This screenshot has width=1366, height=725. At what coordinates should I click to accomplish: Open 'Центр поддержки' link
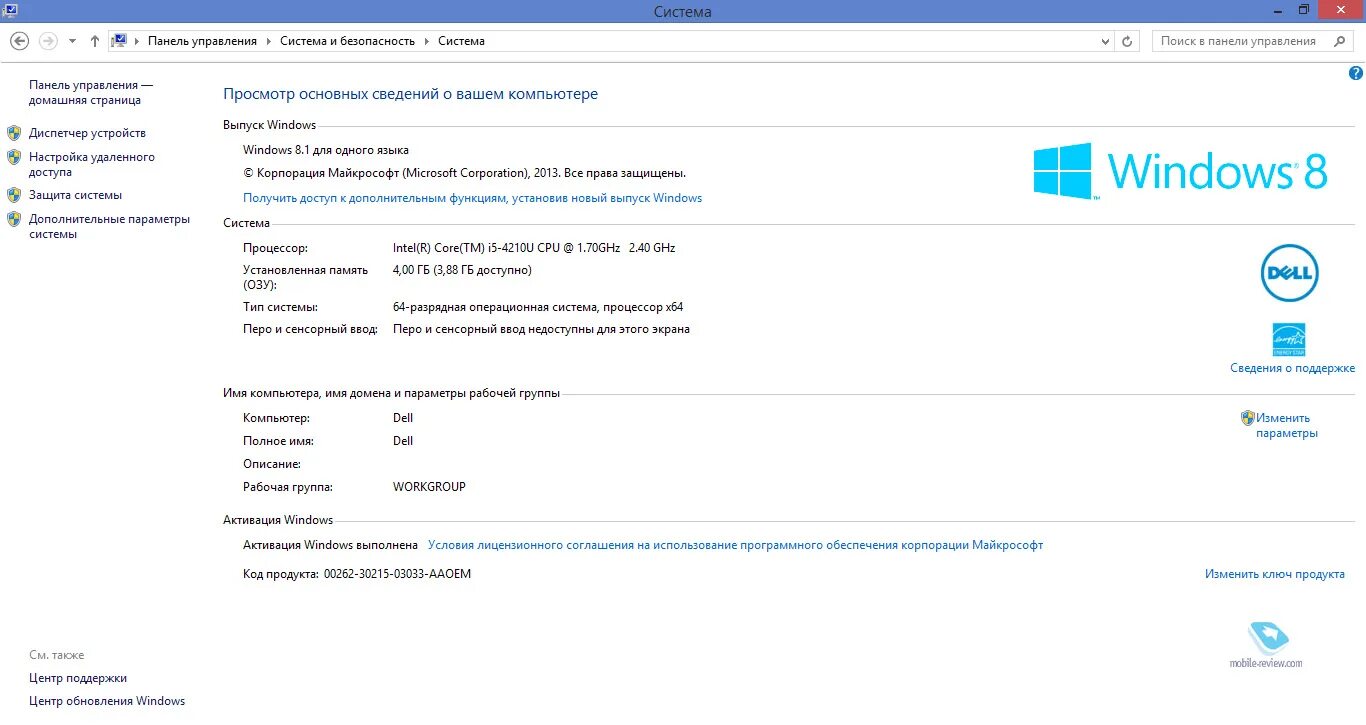point(78,678)
